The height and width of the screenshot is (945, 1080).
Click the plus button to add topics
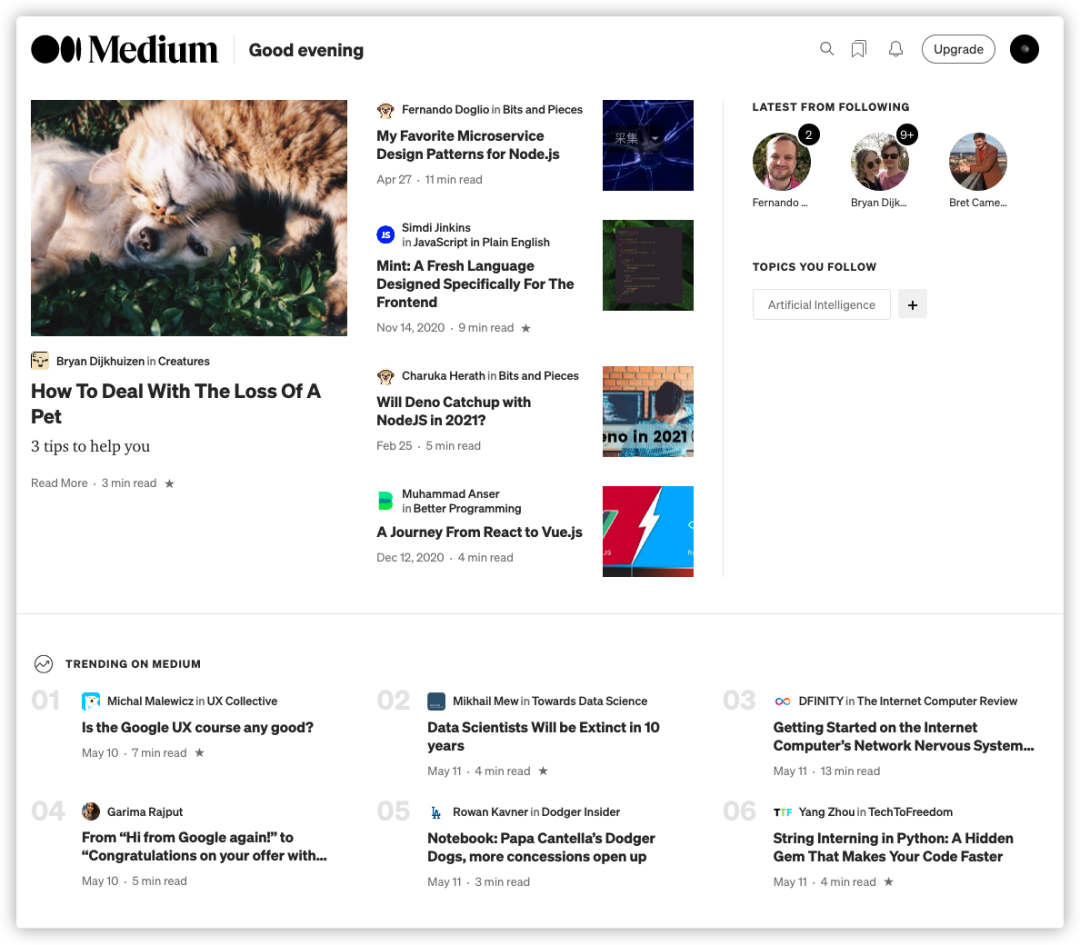pyautogui.click(x=913, y=304)
